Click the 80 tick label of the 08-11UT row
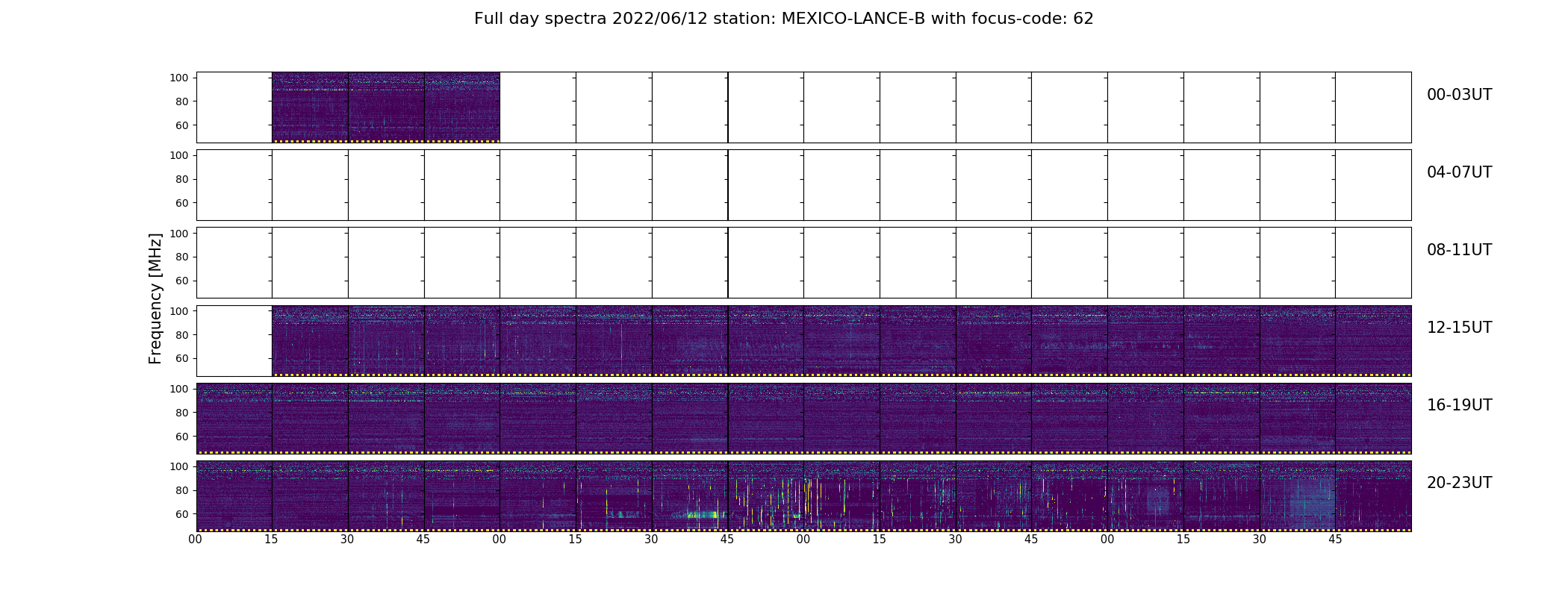 point(182,257)
